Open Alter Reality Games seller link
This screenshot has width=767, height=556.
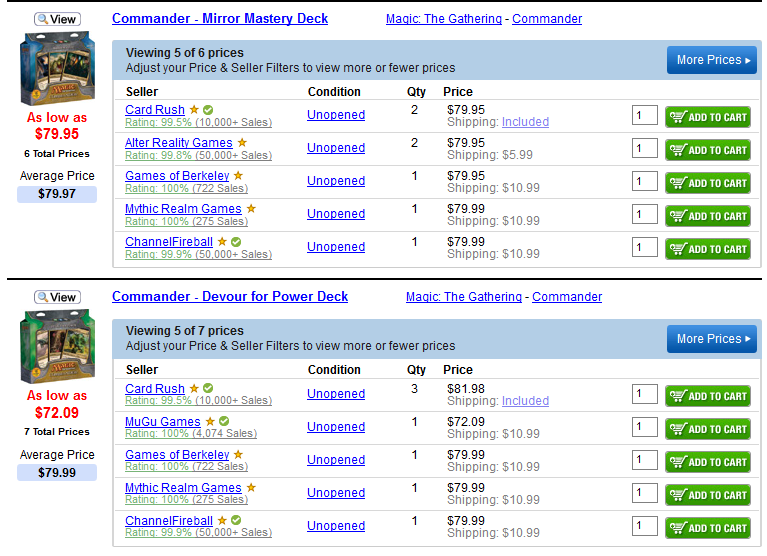(x=179, y=143)
